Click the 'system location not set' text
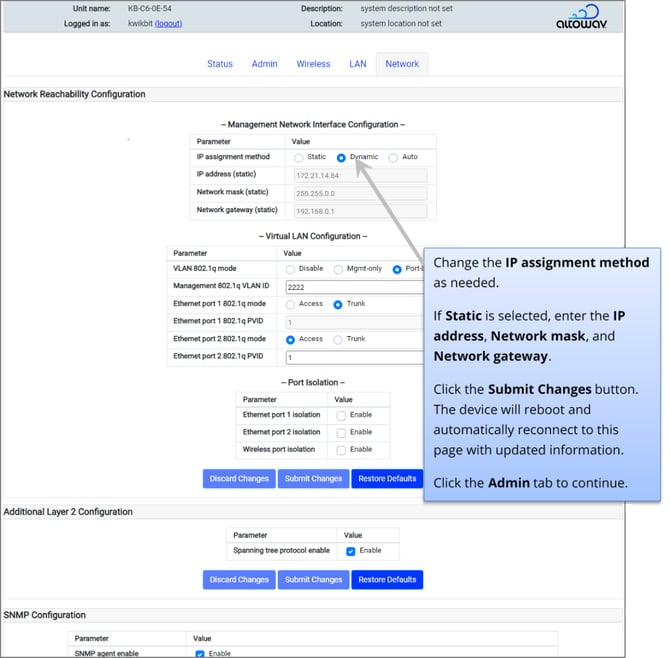670x658 pixels. 401,24
